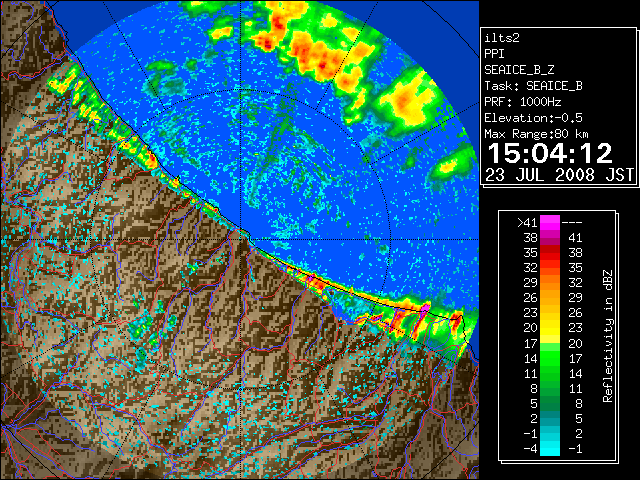Click the 'PRF: 1000Hz' line
Image resolution: width=640 pixels, height=480 pixels.
(522, 102)
